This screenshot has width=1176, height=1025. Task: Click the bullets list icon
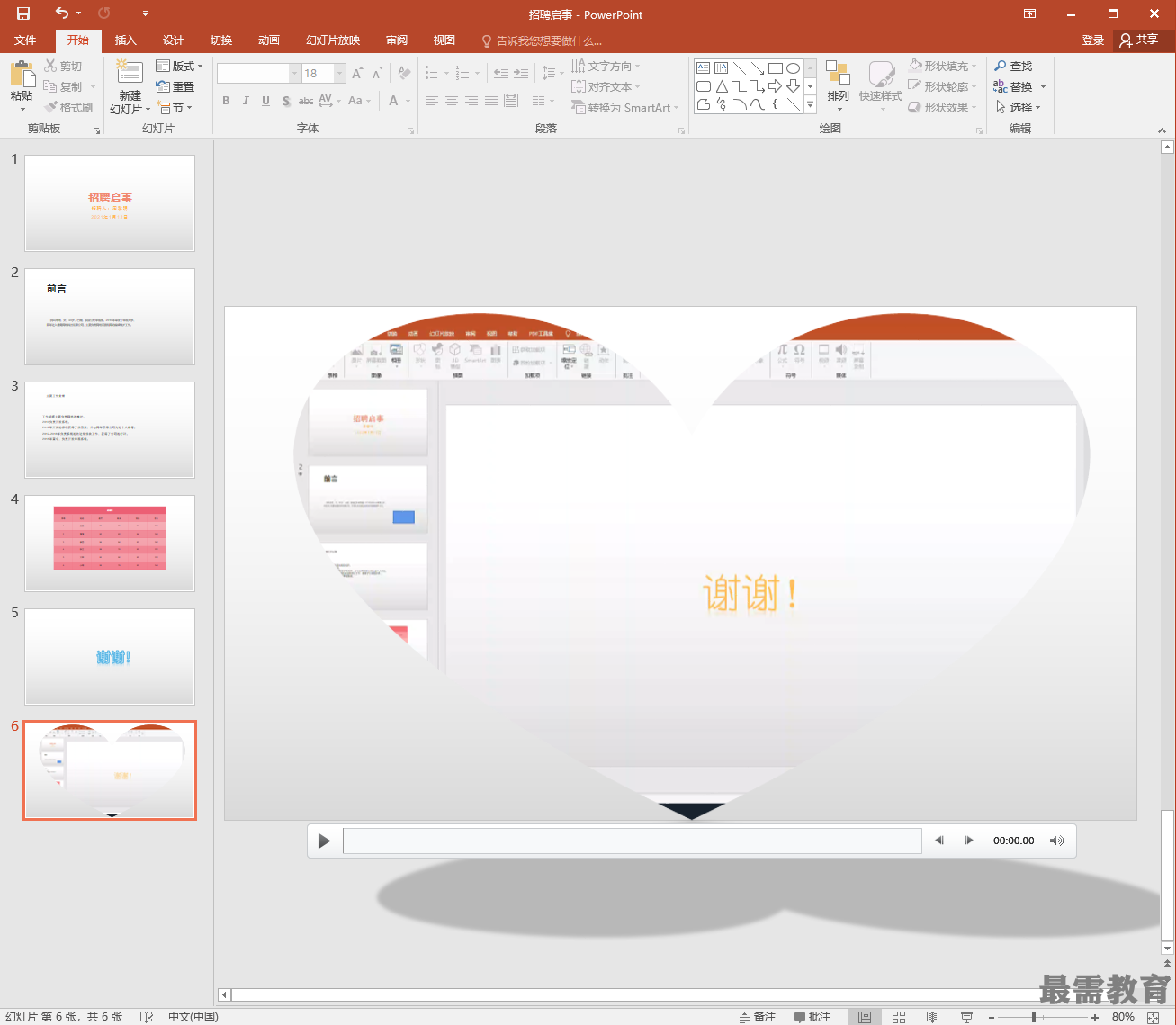(x=432, y=73)
